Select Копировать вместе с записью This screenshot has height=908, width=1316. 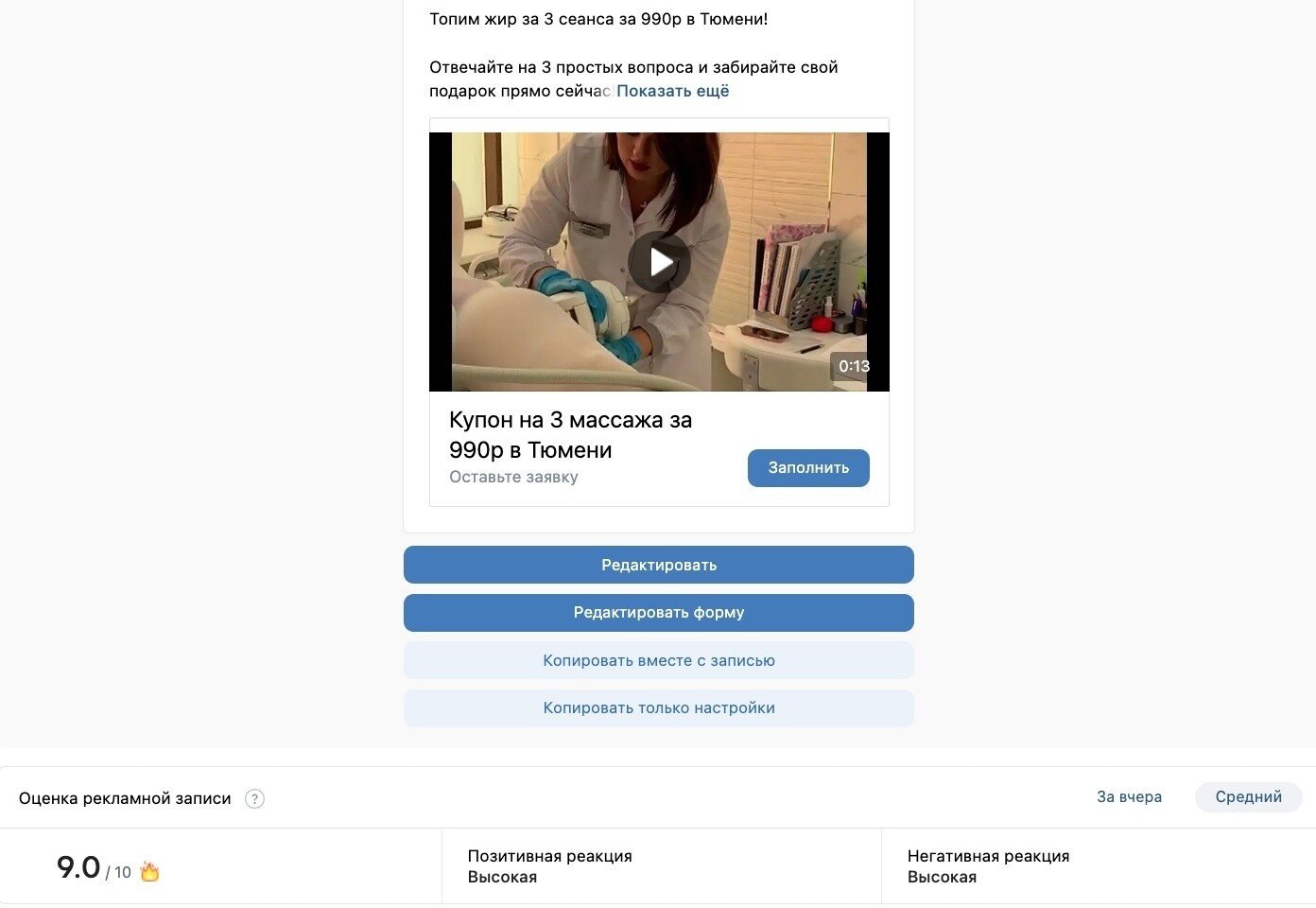pyautogui.click(x=659, y=660)
